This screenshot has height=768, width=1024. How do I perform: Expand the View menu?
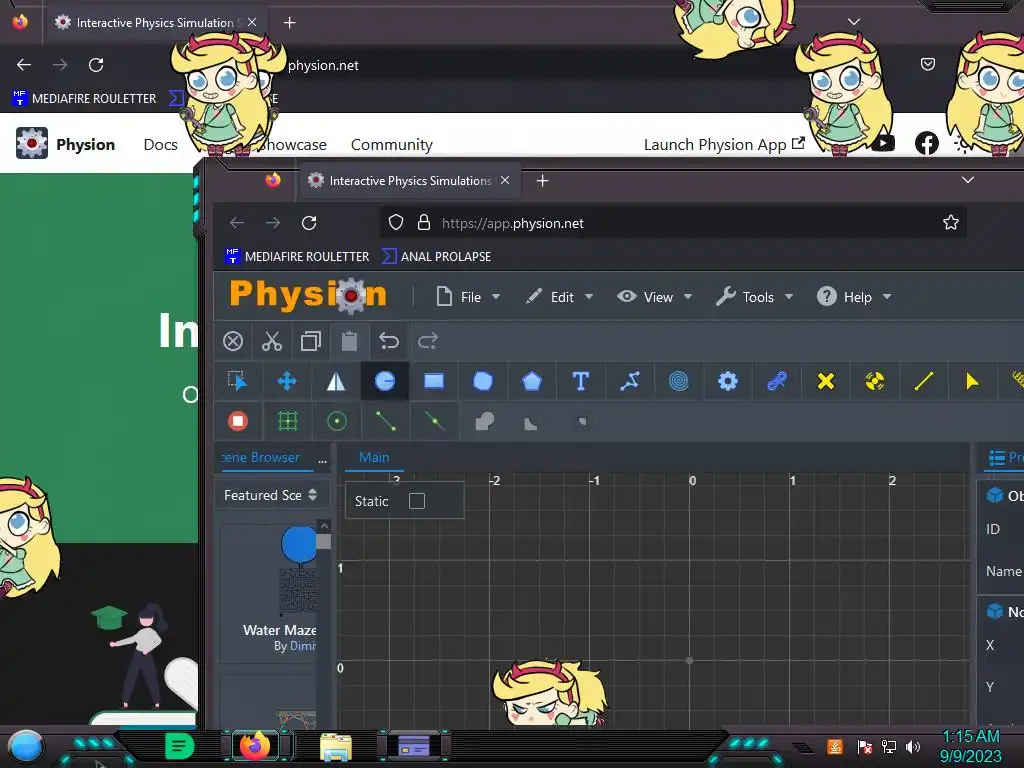pos(655,297)
